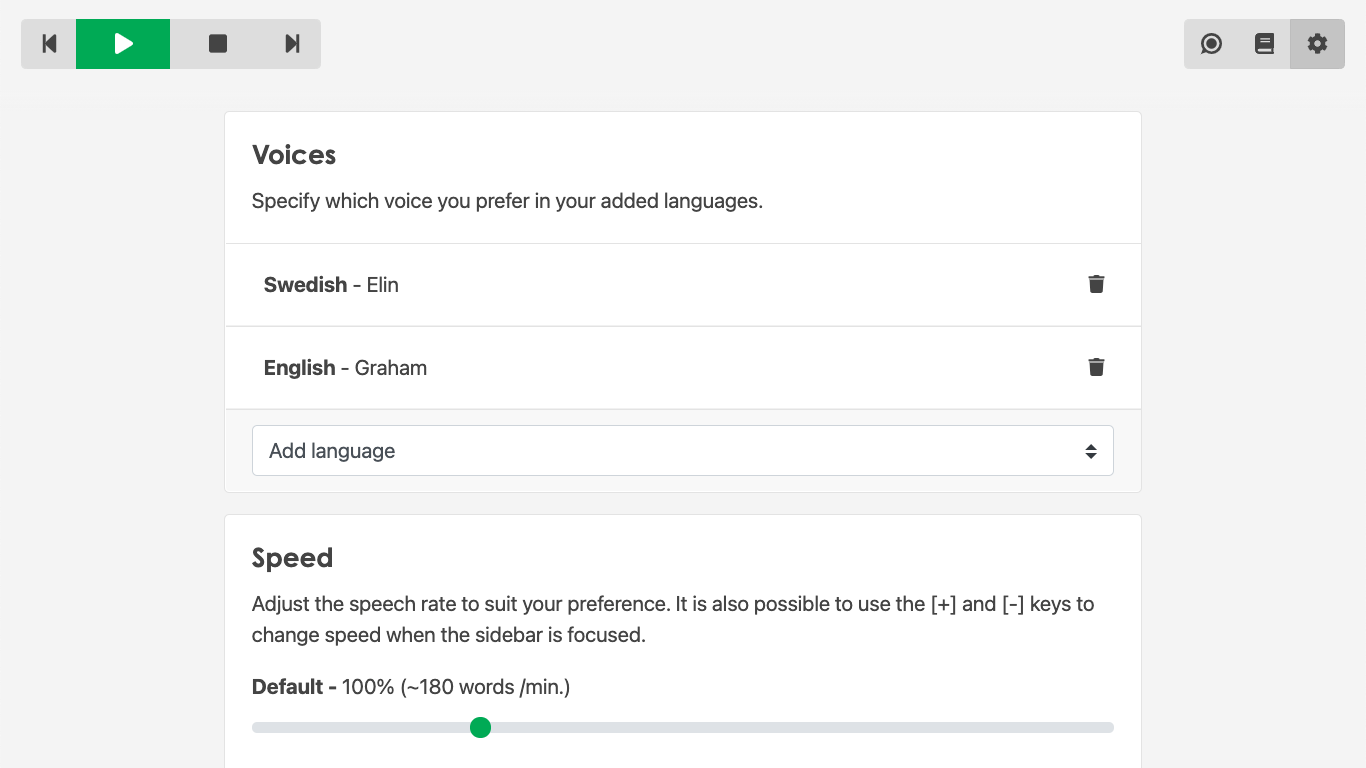The width and height of the screenshot is (1366, 768).
Task: Skip to the previous section
Action: click(49, 44)
